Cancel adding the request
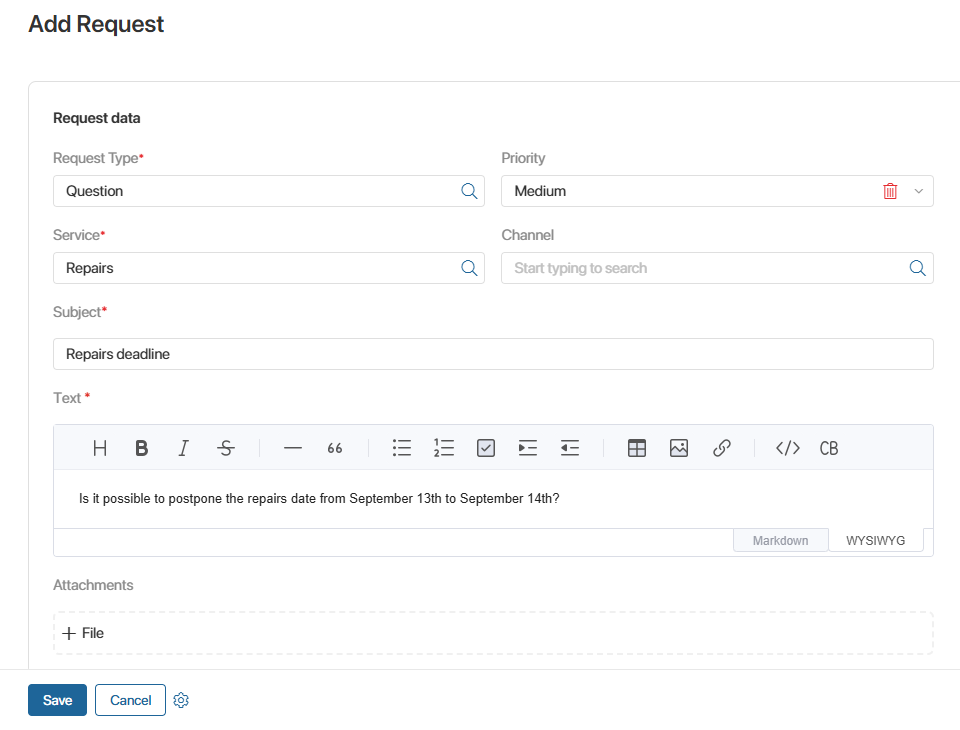 pos(130,700)
